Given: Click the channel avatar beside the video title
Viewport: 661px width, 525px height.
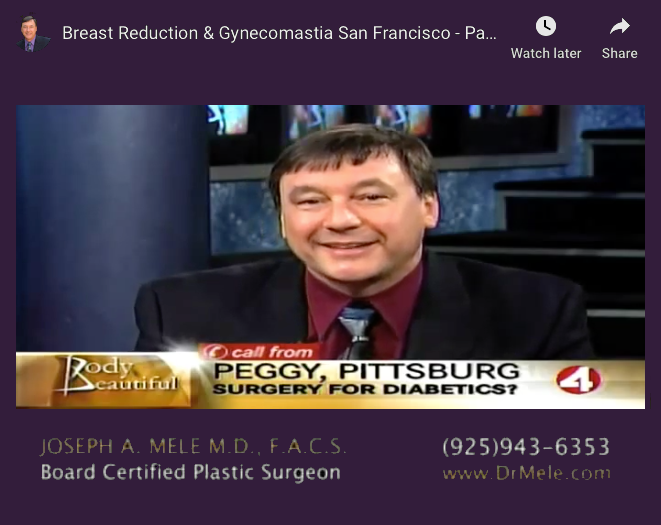Looking at the screenshot, I should coord(32,34).
